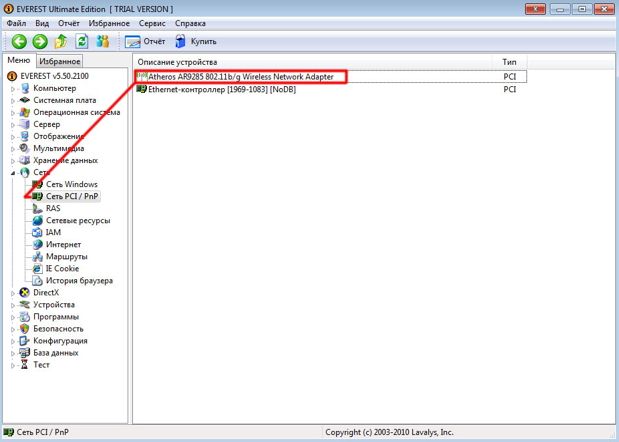Expand the DirectX tree node
This screenshot has width=619, height=442.
[13, 293]
